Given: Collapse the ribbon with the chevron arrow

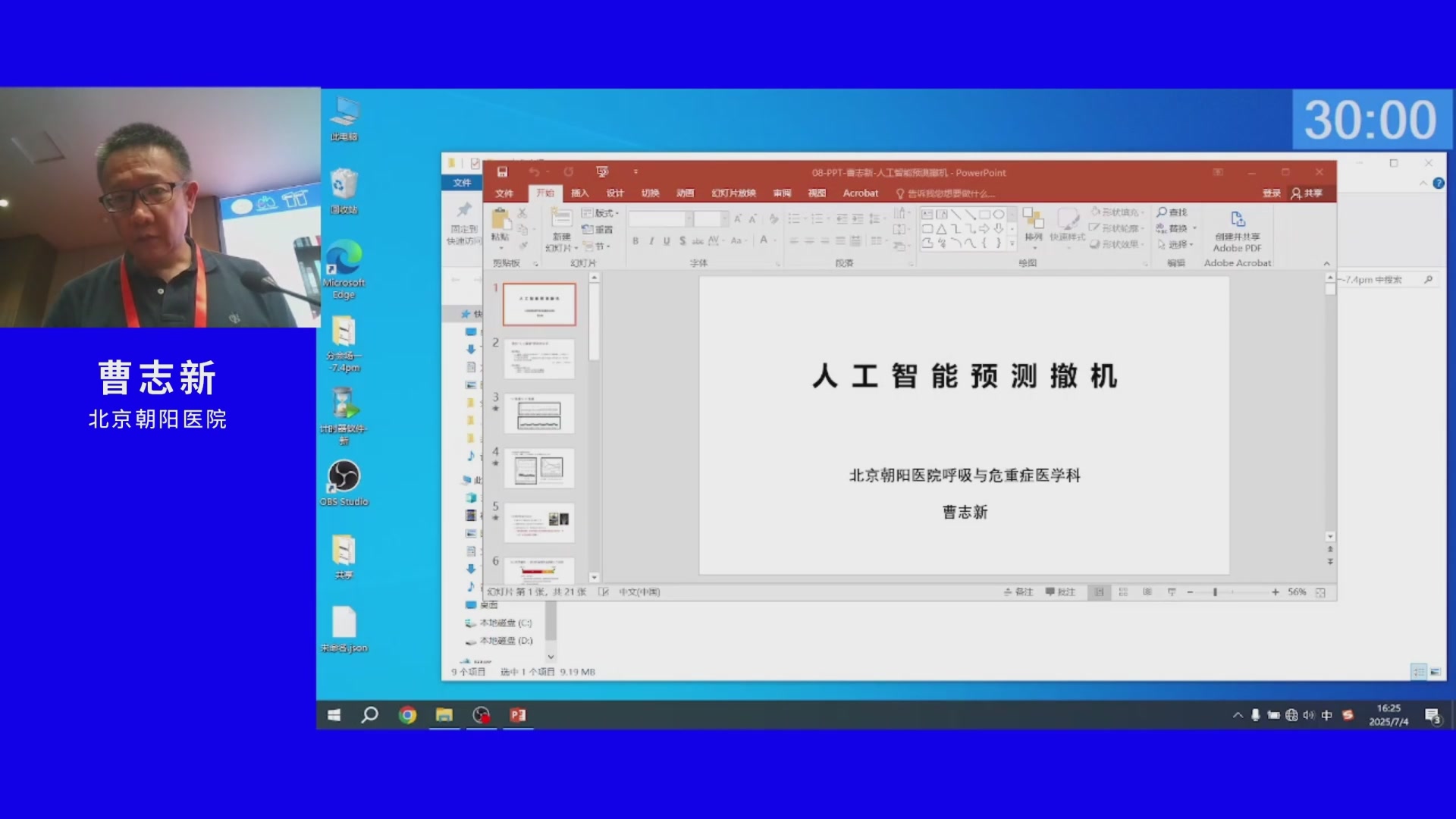Looking at the screenshot, I should 1326,263.
